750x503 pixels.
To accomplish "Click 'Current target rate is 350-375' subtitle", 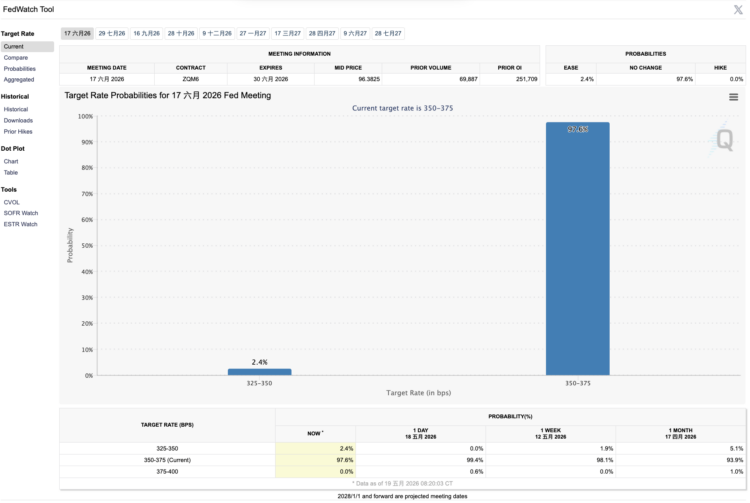I will [x=403, y=108].
